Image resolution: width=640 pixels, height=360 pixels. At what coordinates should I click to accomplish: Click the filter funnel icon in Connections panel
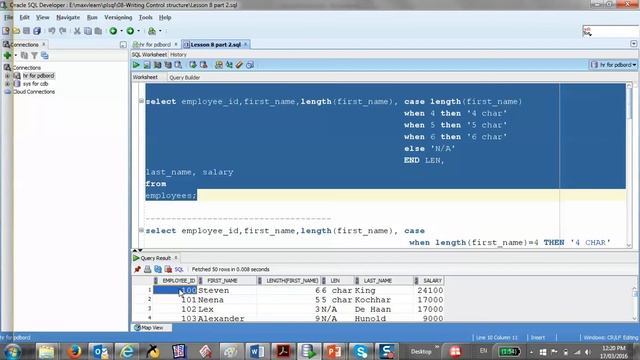(35, 56)
